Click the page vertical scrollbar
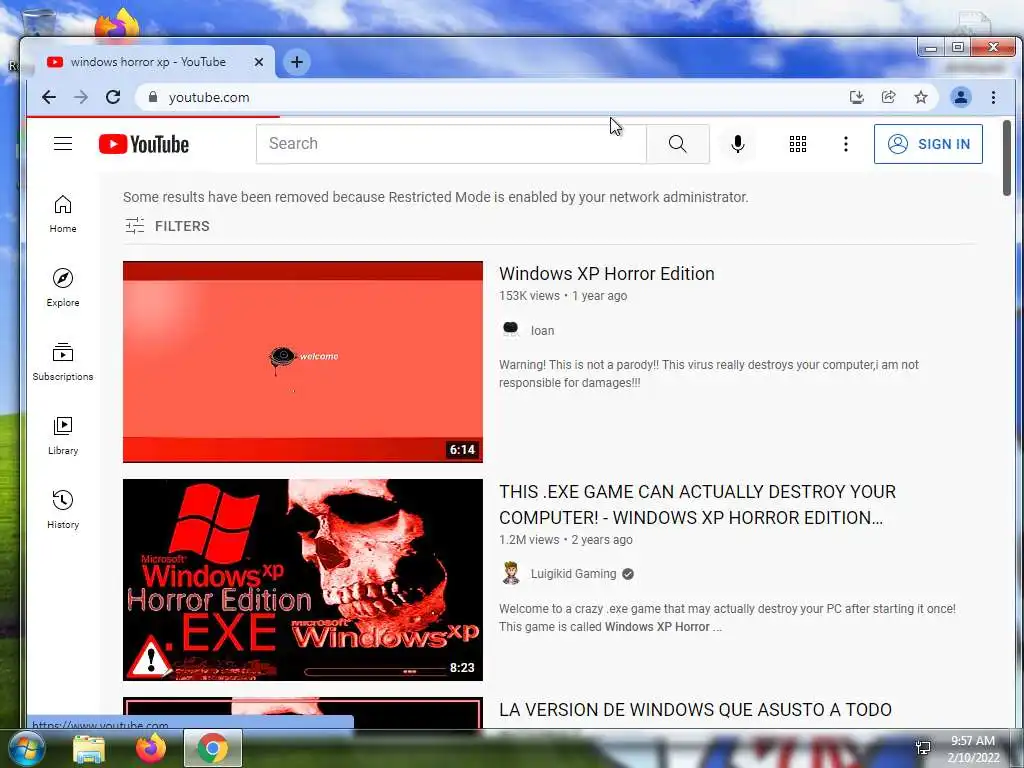1024x768 pixels. pyautogui.click(x=1006, y=157)
